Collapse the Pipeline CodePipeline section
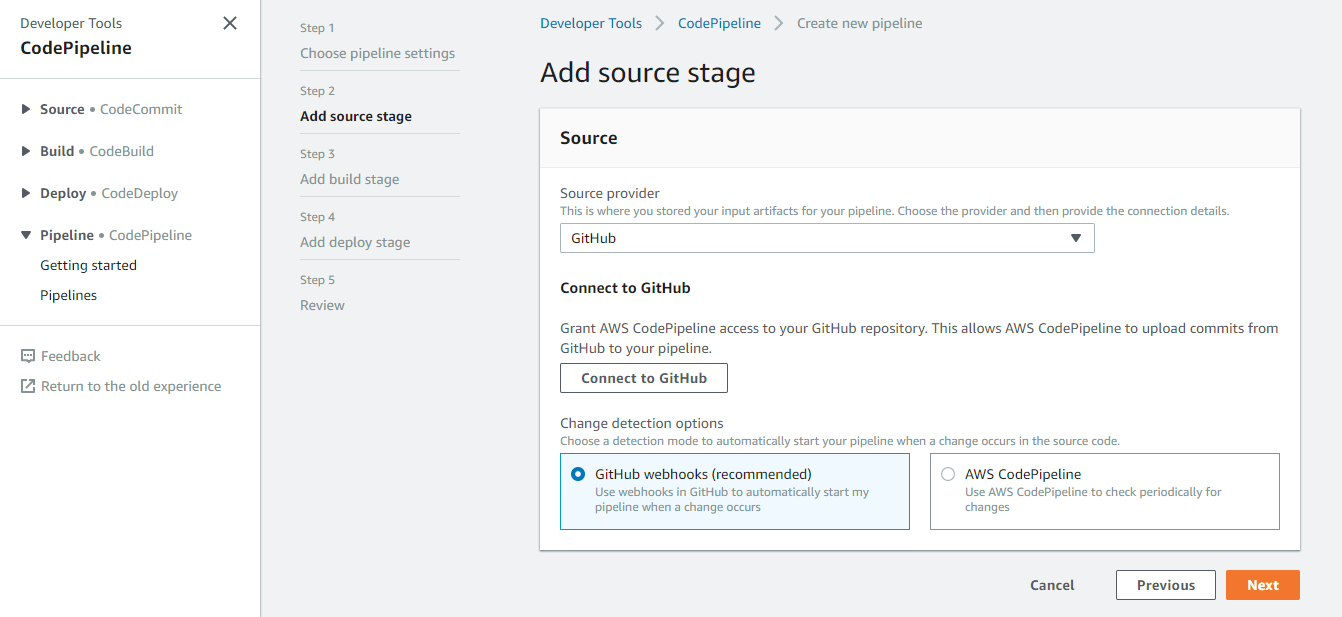 (x=26, y=235)
